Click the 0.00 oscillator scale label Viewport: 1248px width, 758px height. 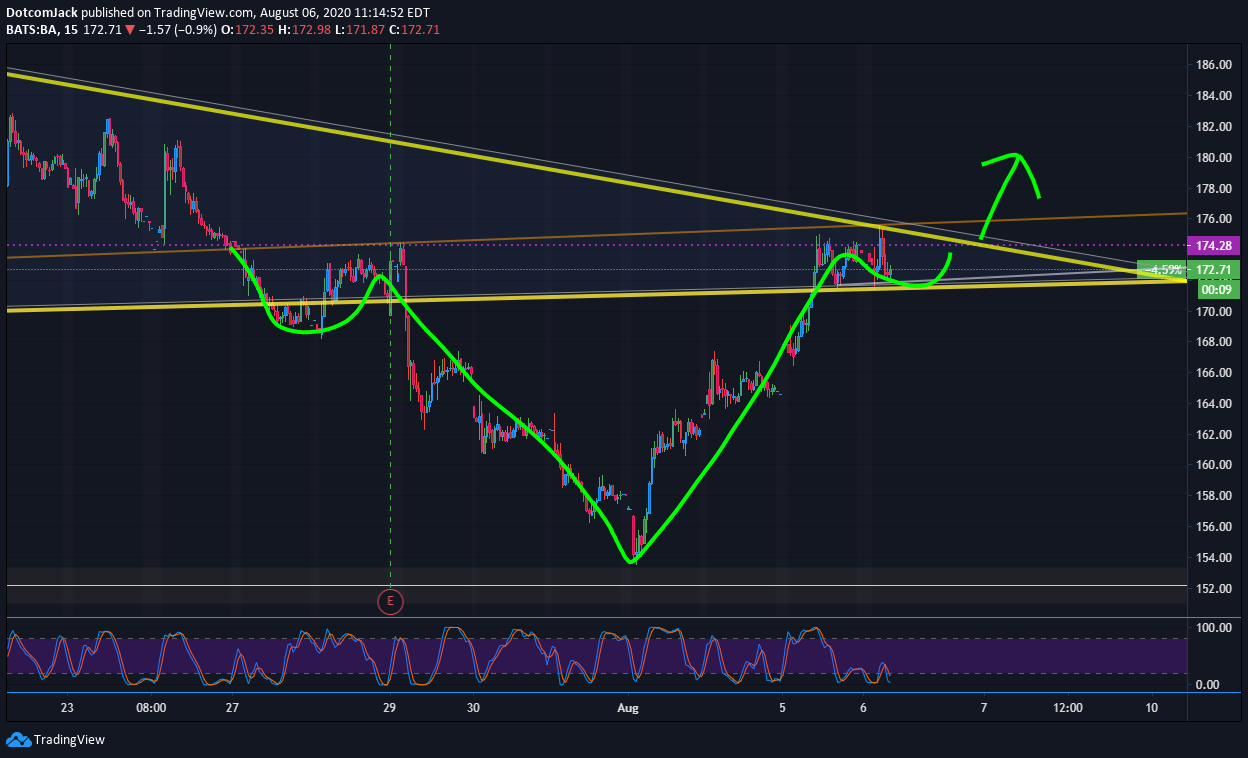point(1209,685)
